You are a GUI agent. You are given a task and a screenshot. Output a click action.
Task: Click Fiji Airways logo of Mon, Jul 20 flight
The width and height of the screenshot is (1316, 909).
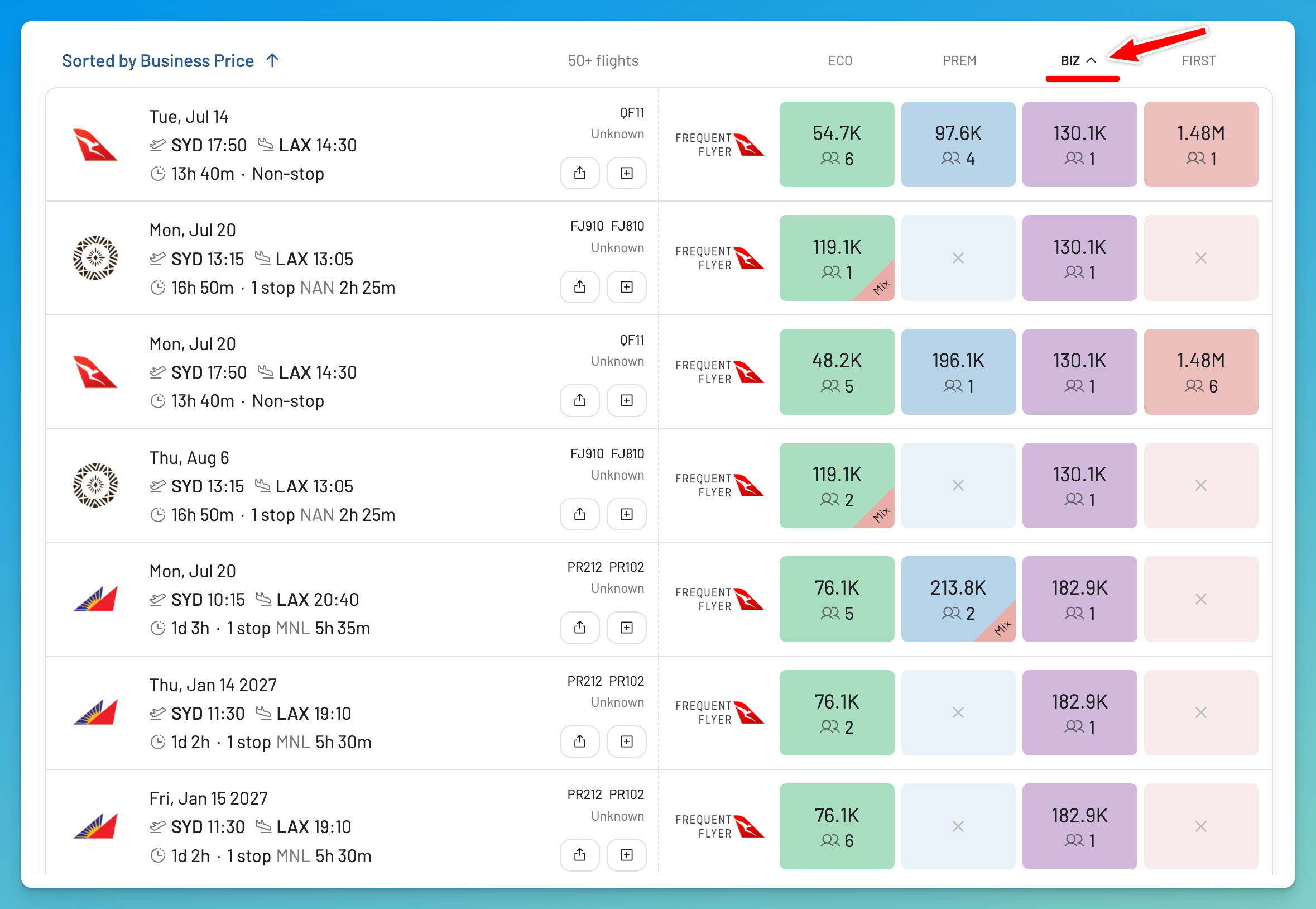pyautogui.click(x=95, y=258)
